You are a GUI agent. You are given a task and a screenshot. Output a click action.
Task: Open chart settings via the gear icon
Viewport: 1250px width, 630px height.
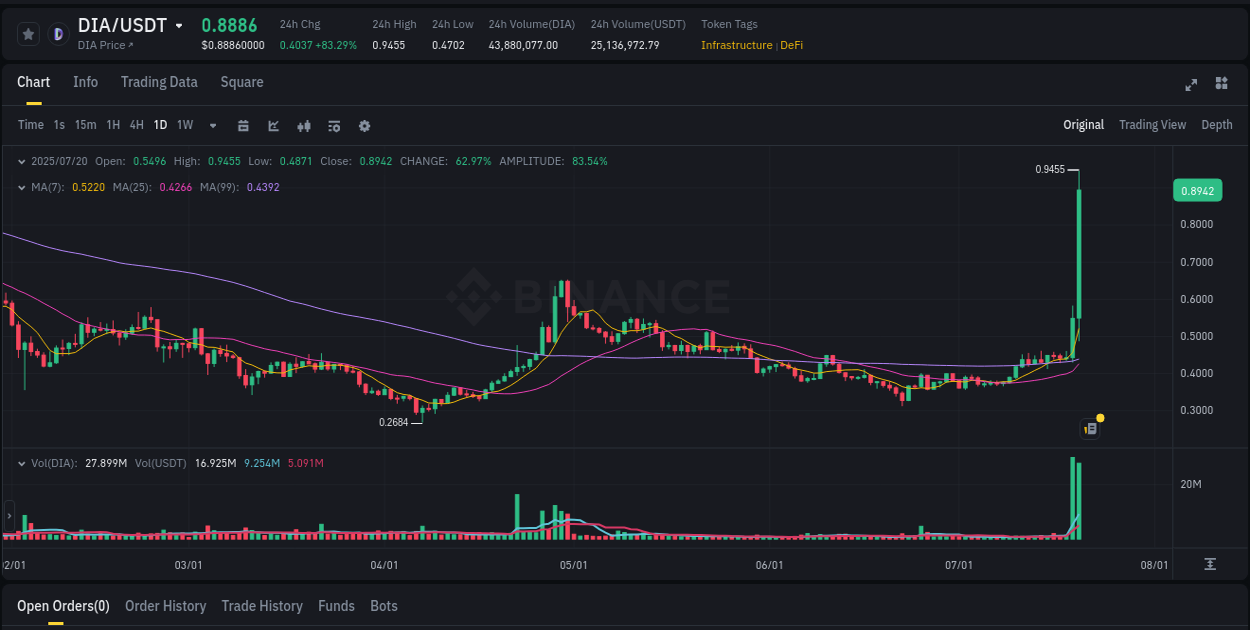(x=363, y=126)
